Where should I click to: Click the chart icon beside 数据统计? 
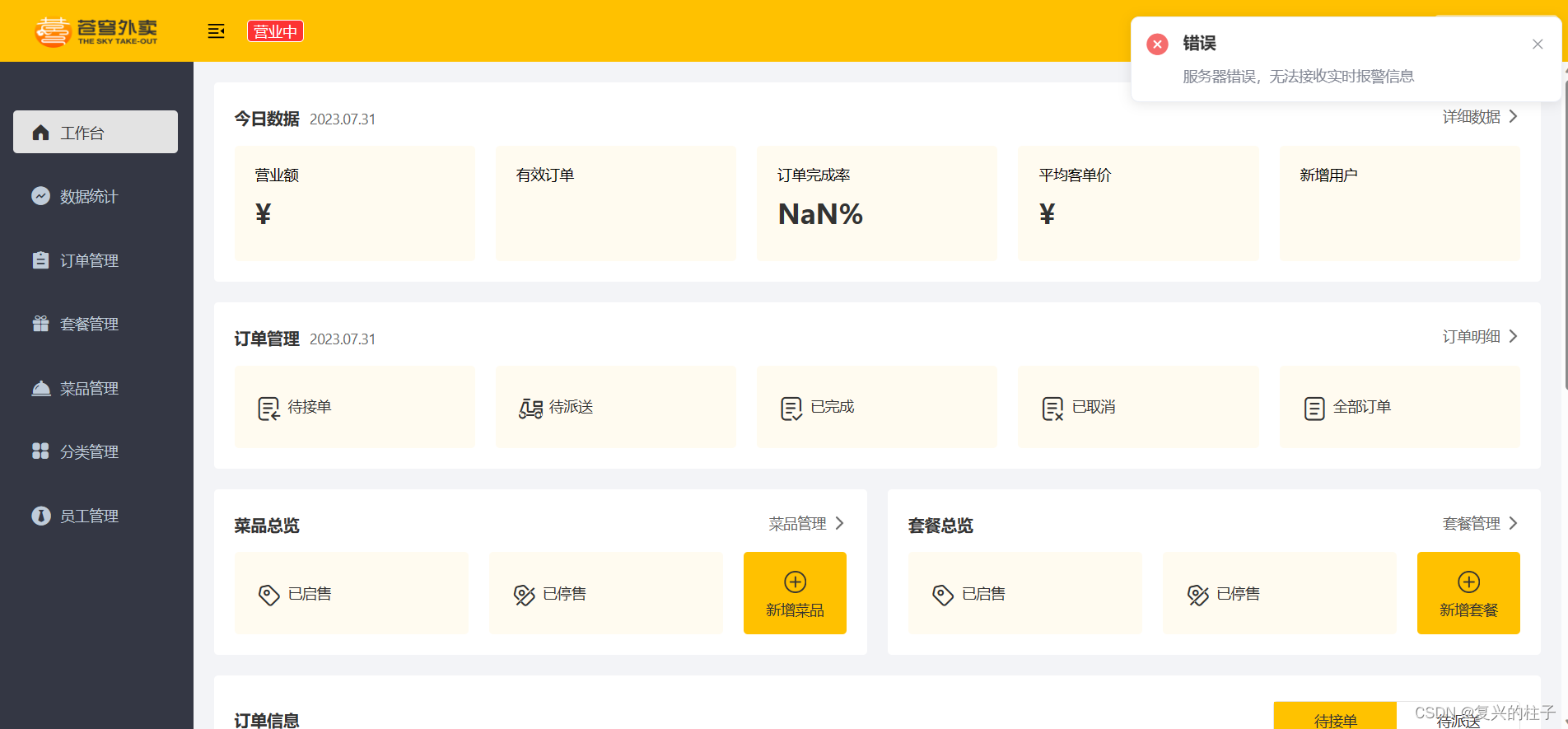tap(40, 195)
